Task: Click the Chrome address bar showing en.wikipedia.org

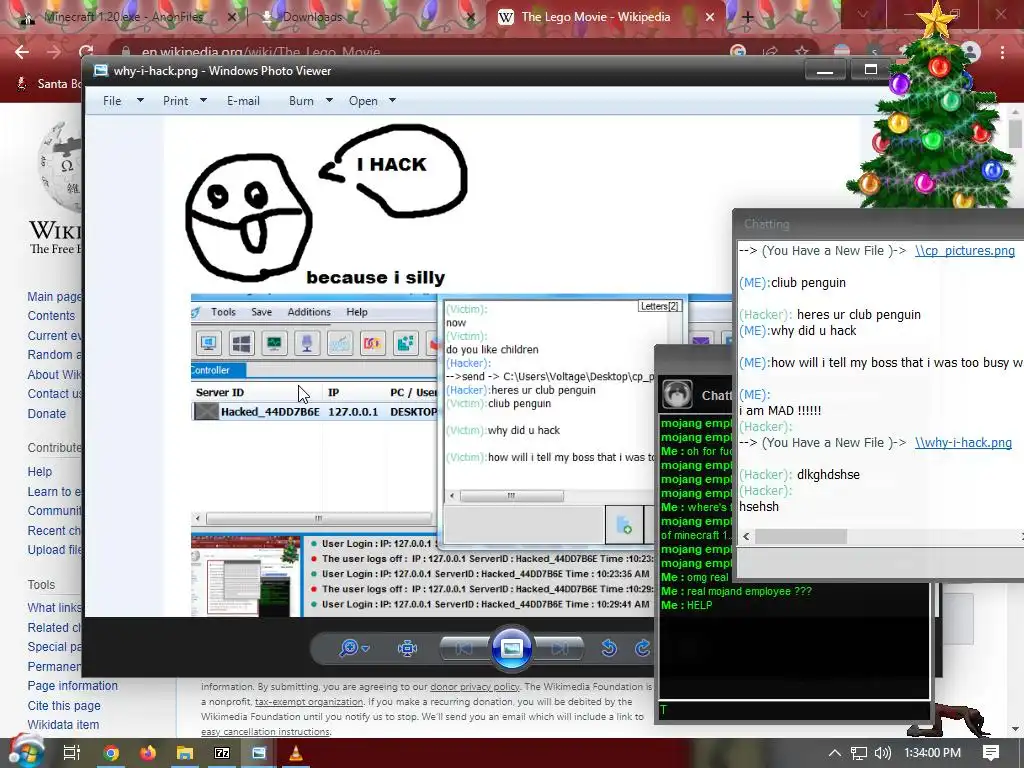Action: click(424, 52)
